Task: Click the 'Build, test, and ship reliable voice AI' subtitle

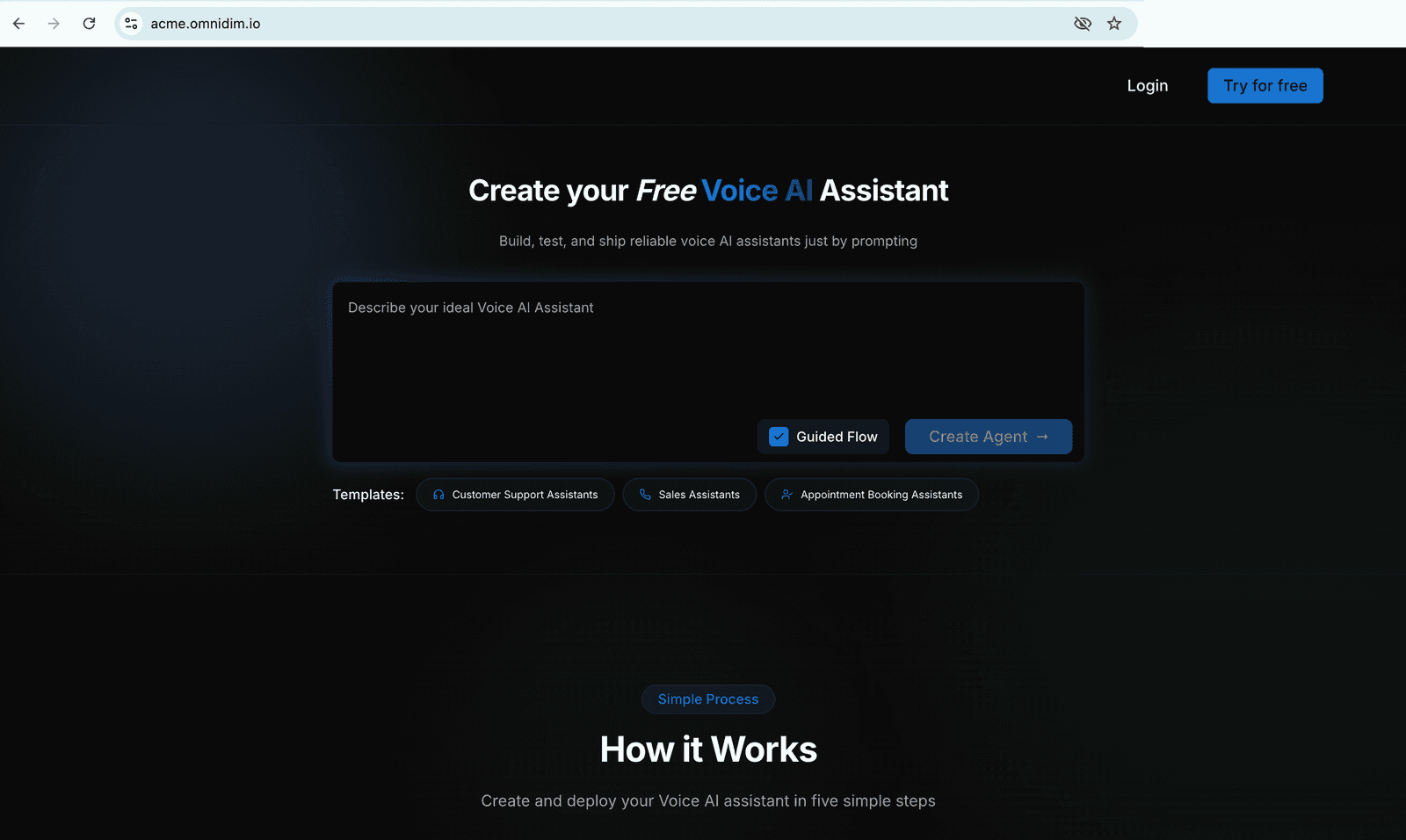Action: (x=708, y=241)
